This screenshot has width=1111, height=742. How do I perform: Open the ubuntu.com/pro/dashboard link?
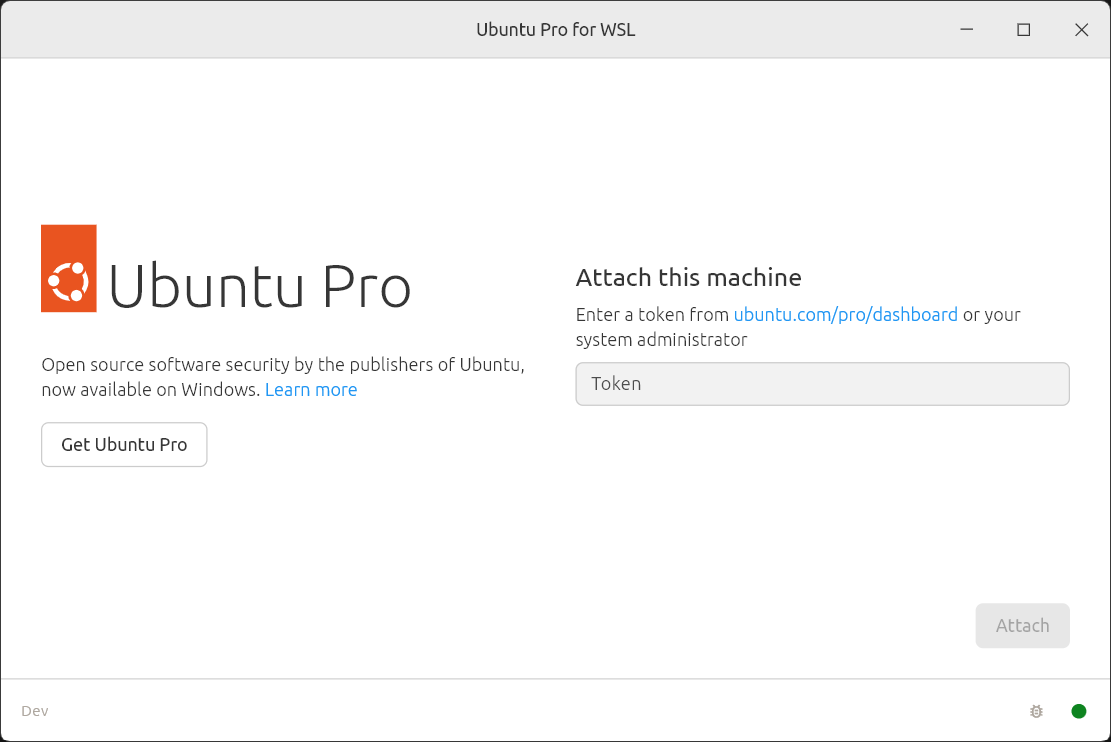pos(846,314)
